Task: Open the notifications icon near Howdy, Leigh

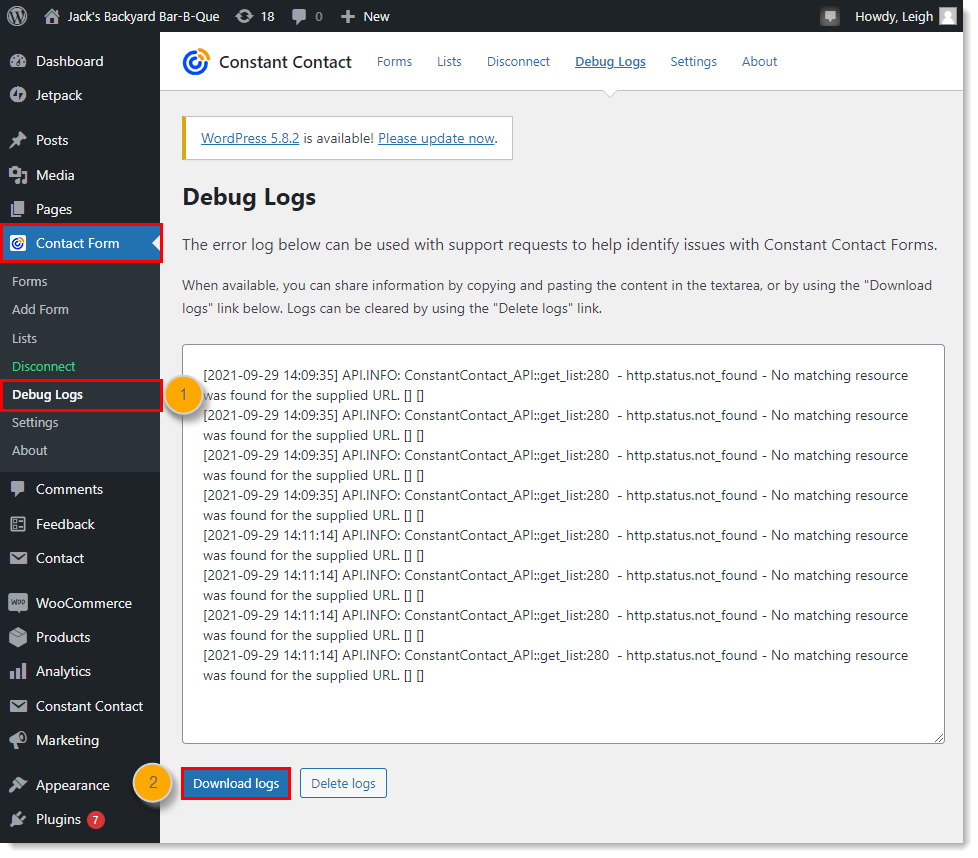Action: click(830, 16)
